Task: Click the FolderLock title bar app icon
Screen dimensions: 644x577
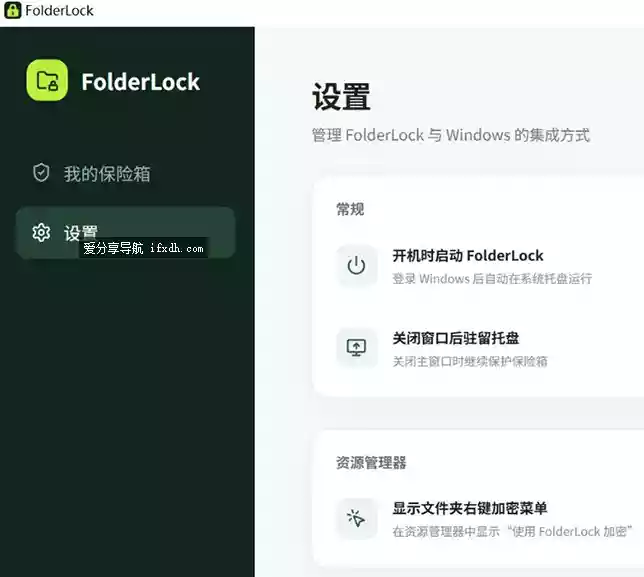Action: [12, 10]
